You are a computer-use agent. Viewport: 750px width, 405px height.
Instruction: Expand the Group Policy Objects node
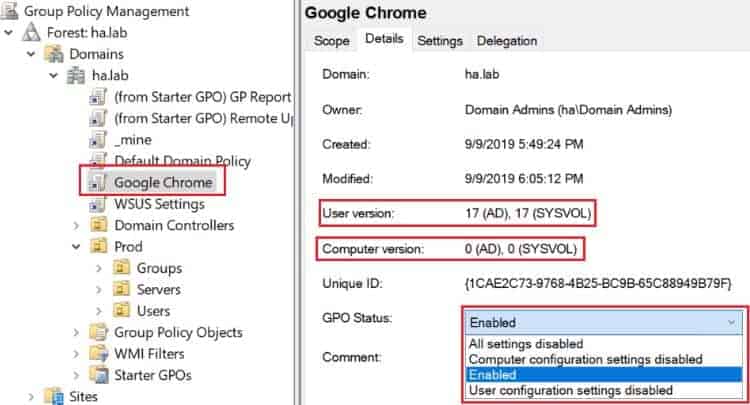[x=76, y=332]
